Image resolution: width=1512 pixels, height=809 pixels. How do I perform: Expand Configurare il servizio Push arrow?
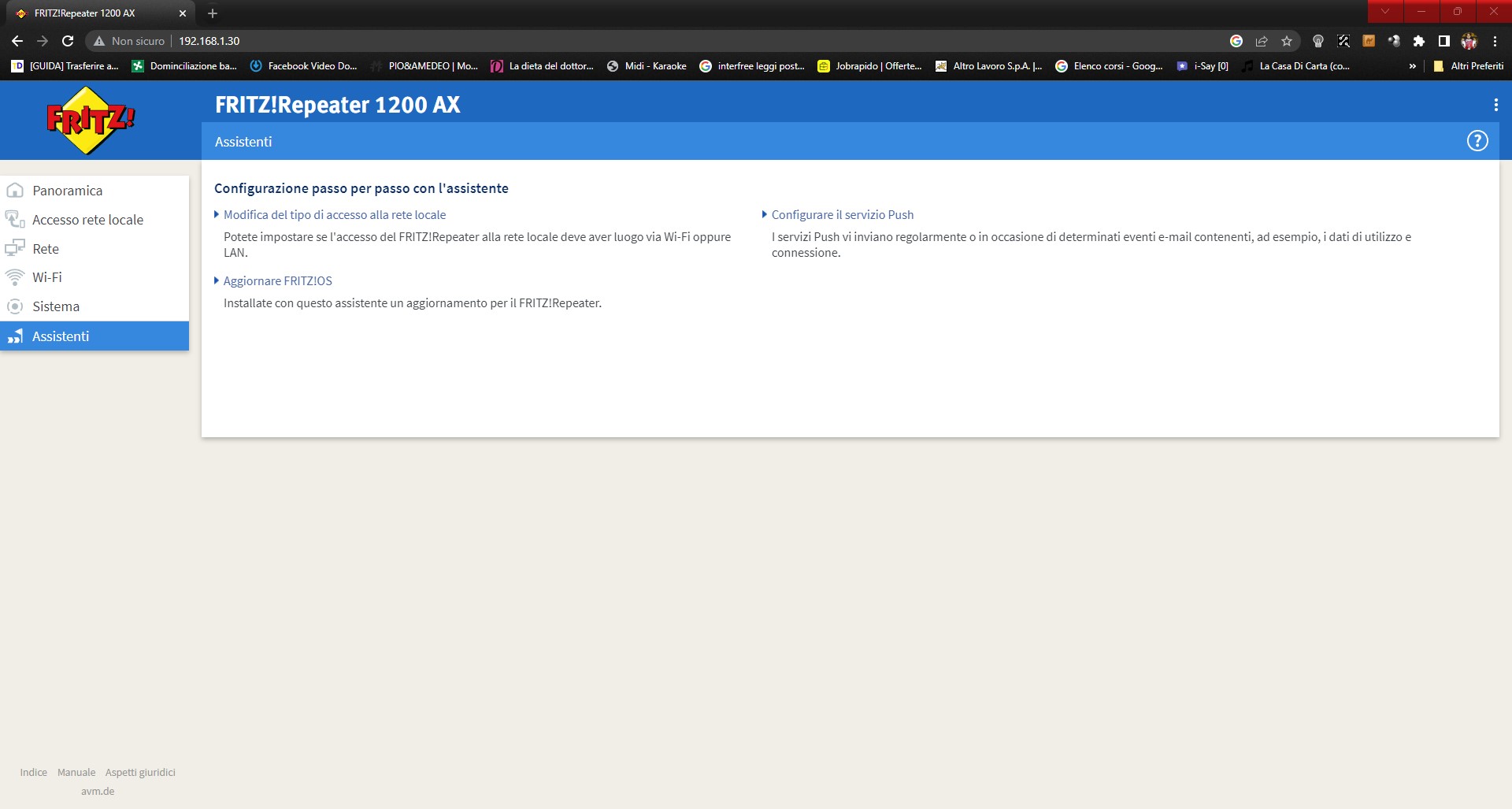[x=765, y=214]
